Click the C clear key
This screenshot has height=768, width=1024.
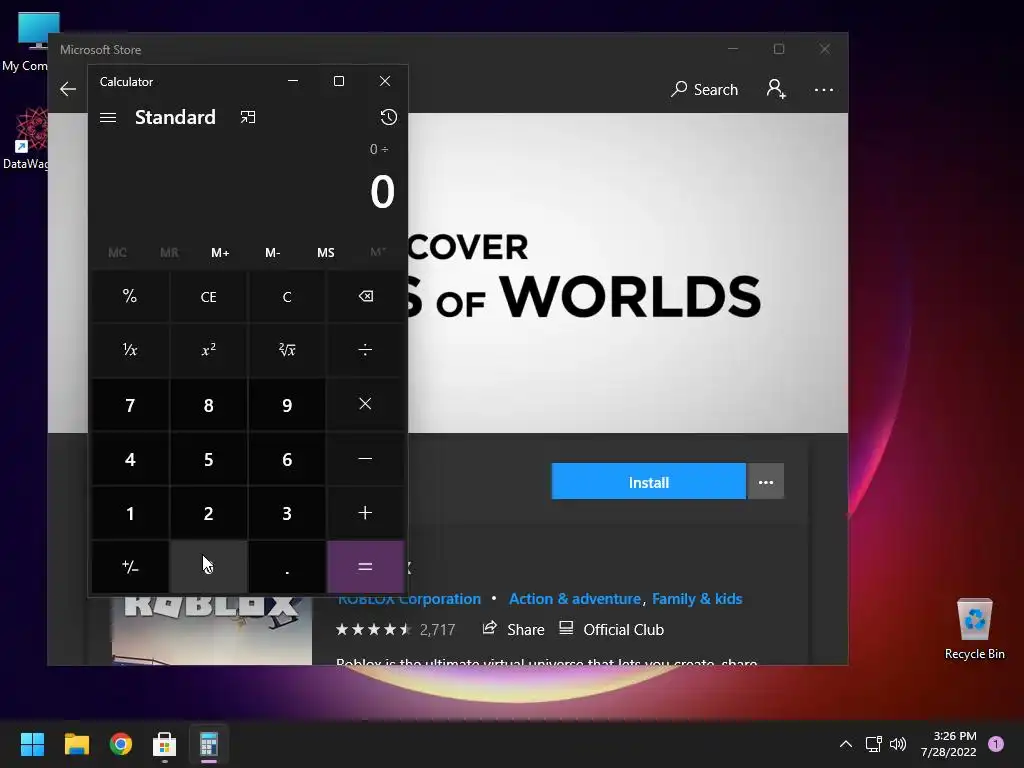coord(287,296)
